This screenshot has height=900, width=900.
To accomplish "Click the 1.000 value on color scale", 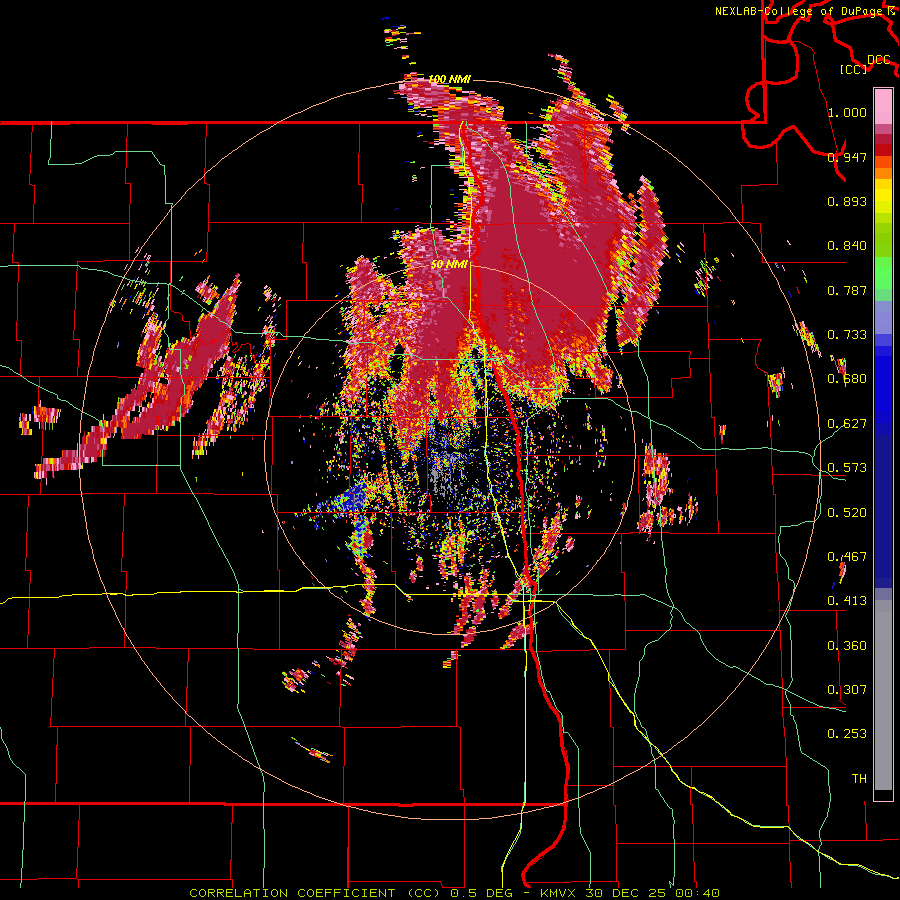I will click(x=847, y=112).
